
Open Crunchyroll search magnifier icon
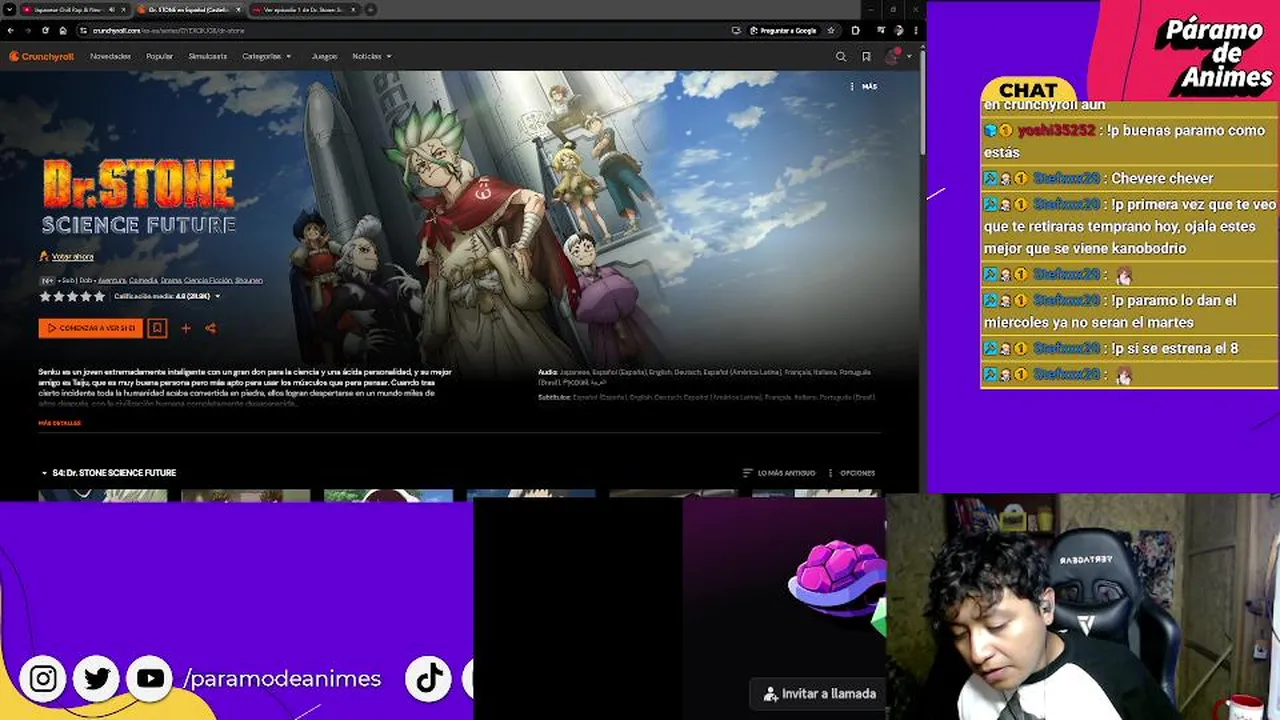tap(841, 57)
